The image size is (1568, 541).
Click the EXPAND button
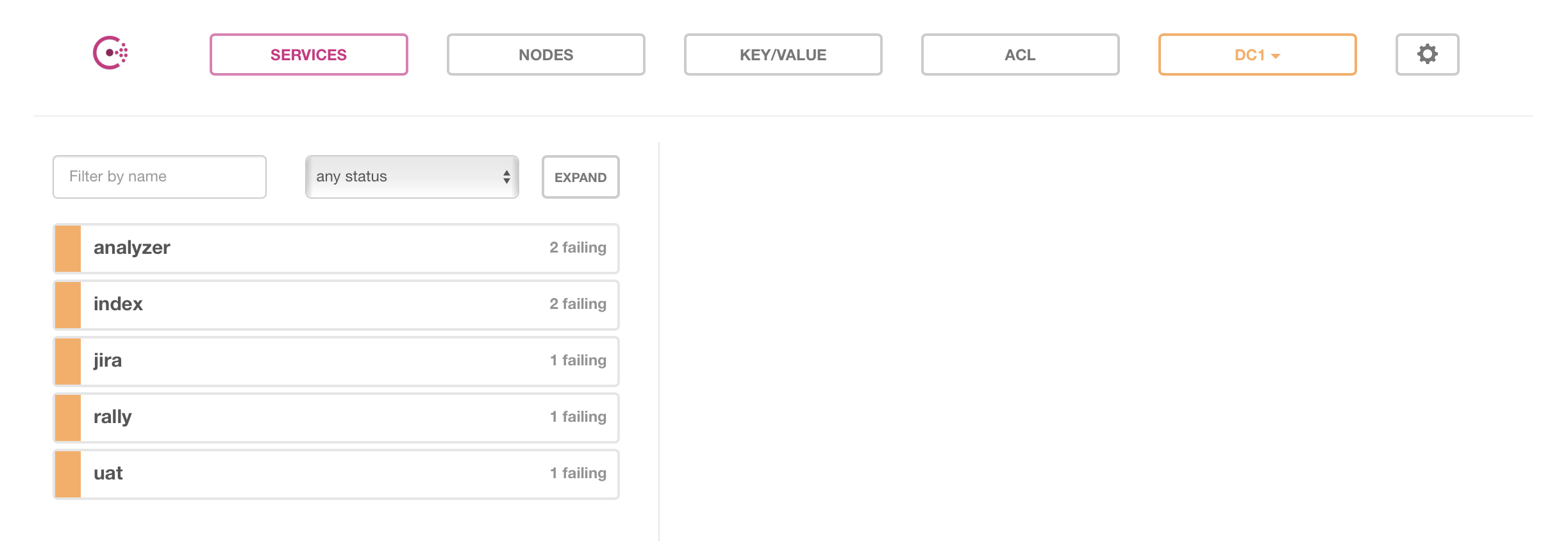[580, 177]
